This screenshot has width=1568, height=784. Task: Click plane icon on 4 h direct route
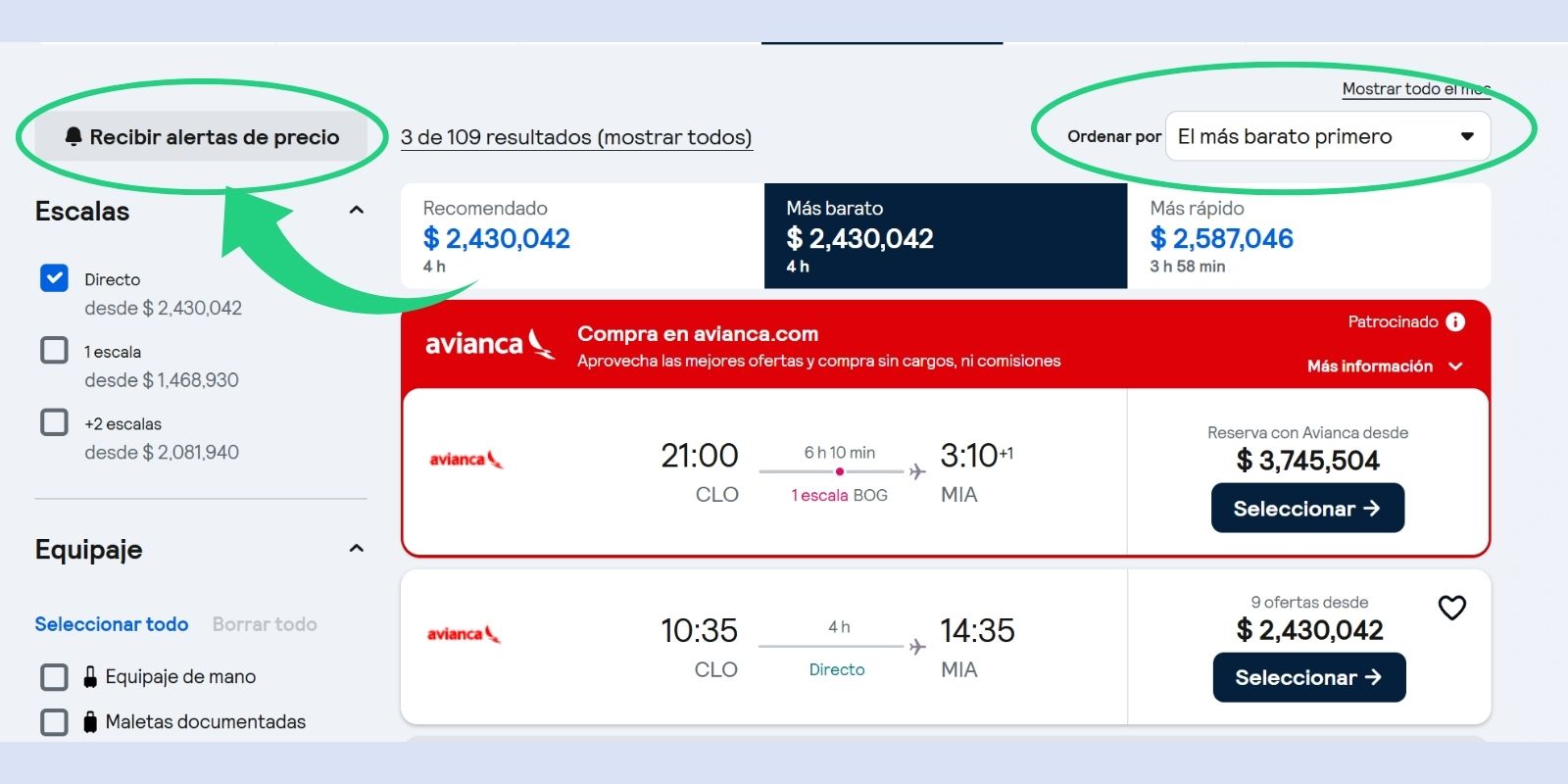[x=917, y=647]
